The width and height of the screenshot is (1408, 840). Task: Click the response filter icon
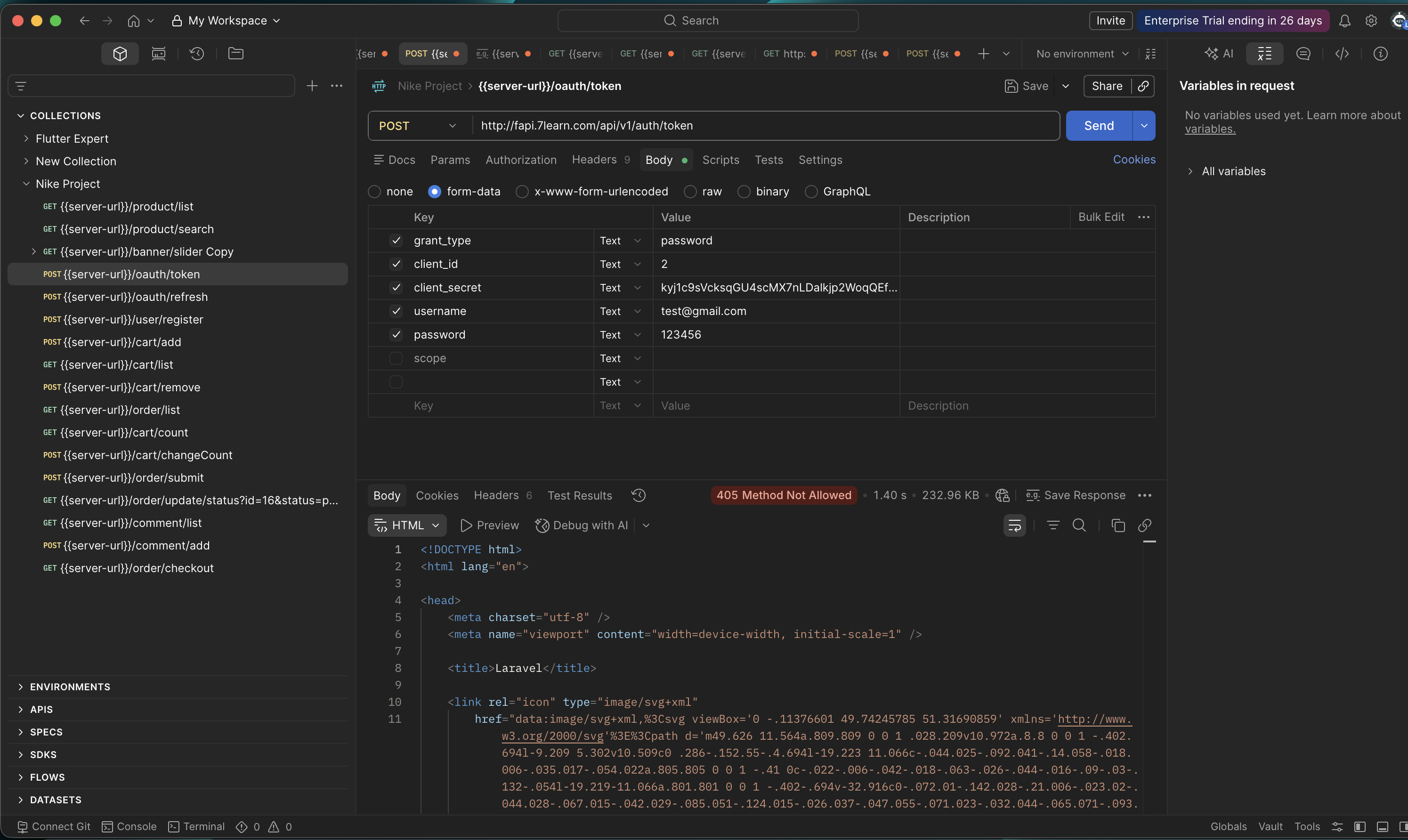point(1052,525)
